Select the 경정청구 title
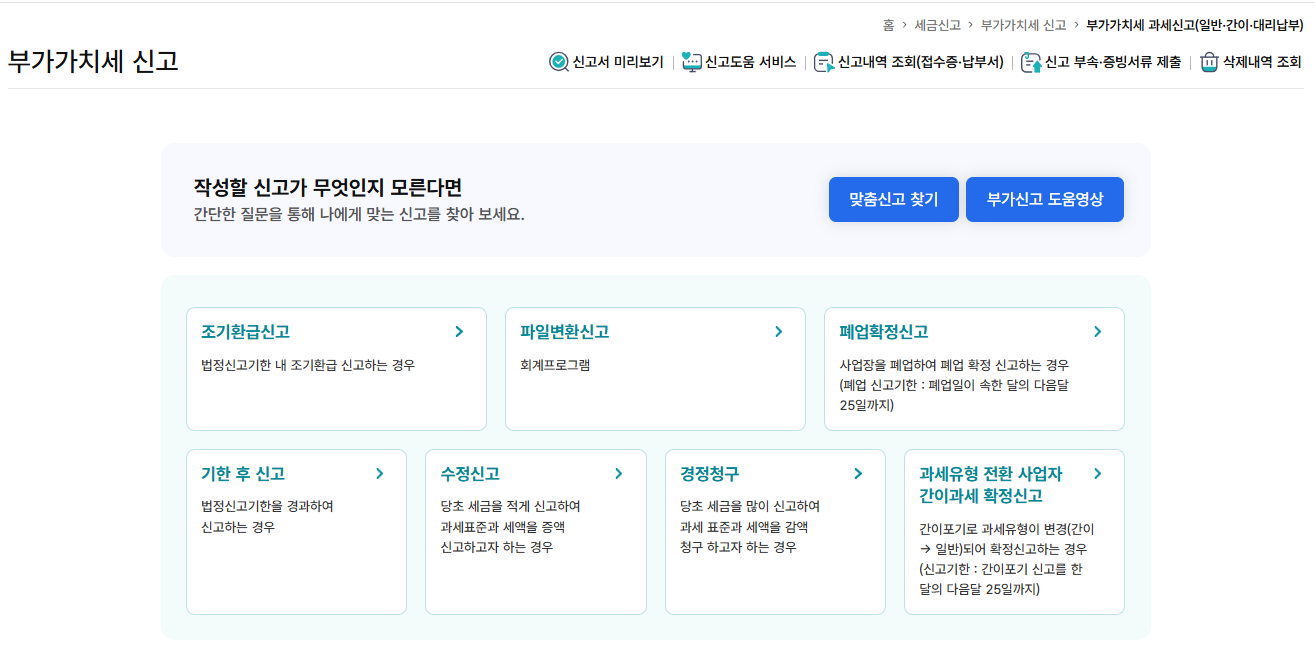The image size is (1315, 653). point(710,474)
